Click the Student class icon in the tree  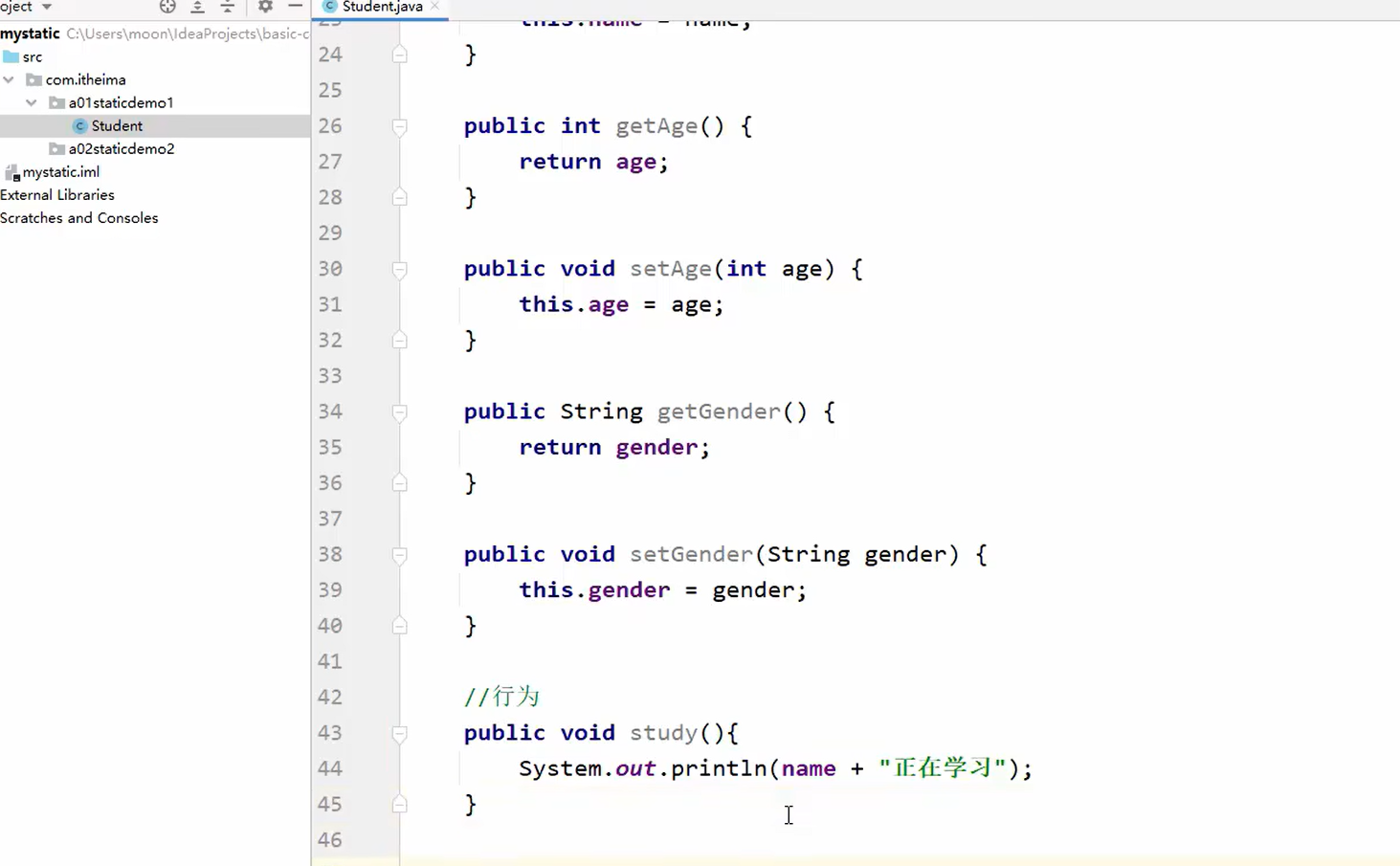point(78,125)
